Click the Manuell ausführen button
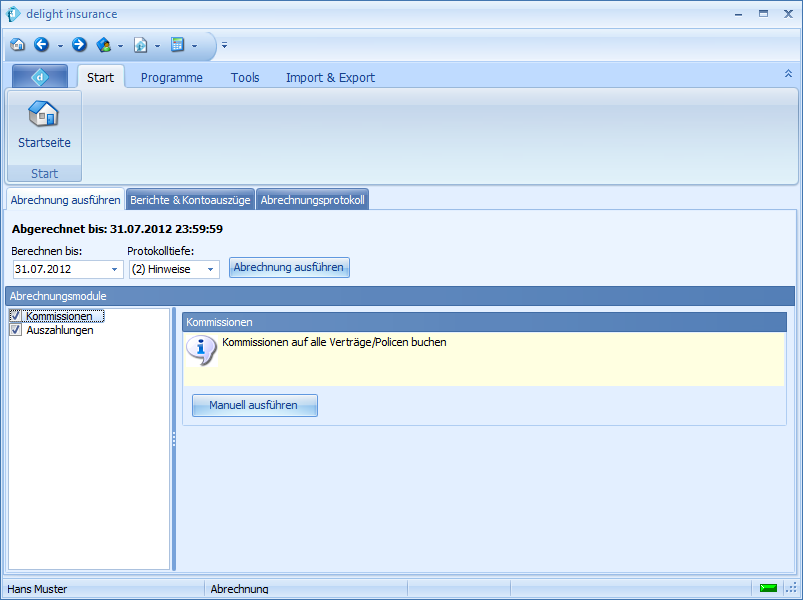Viewport: 803px width, 600px height. tap(254, 405)
